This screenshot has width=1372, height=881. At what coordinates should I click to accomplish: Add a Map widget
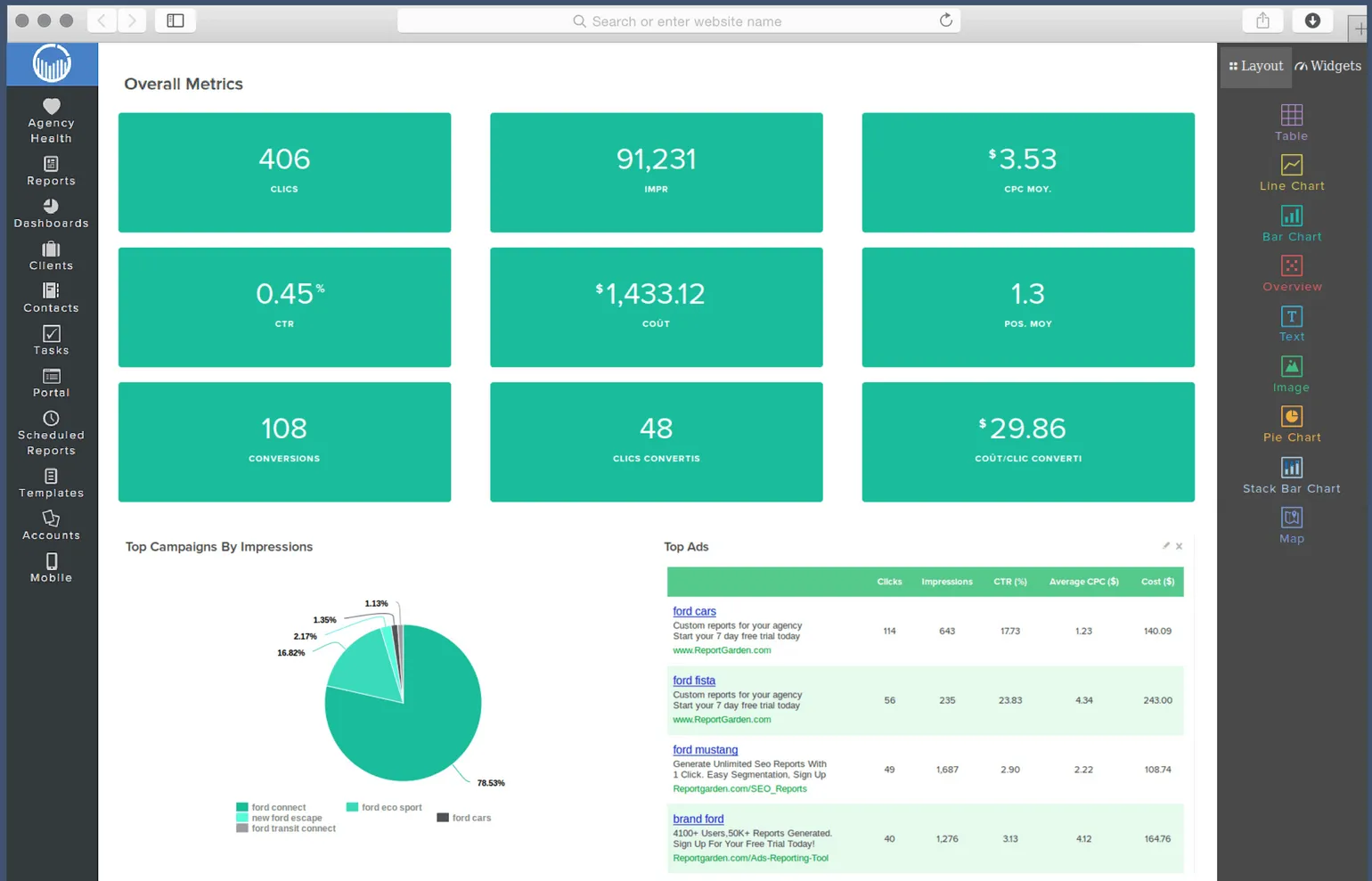coord(1291,526)
